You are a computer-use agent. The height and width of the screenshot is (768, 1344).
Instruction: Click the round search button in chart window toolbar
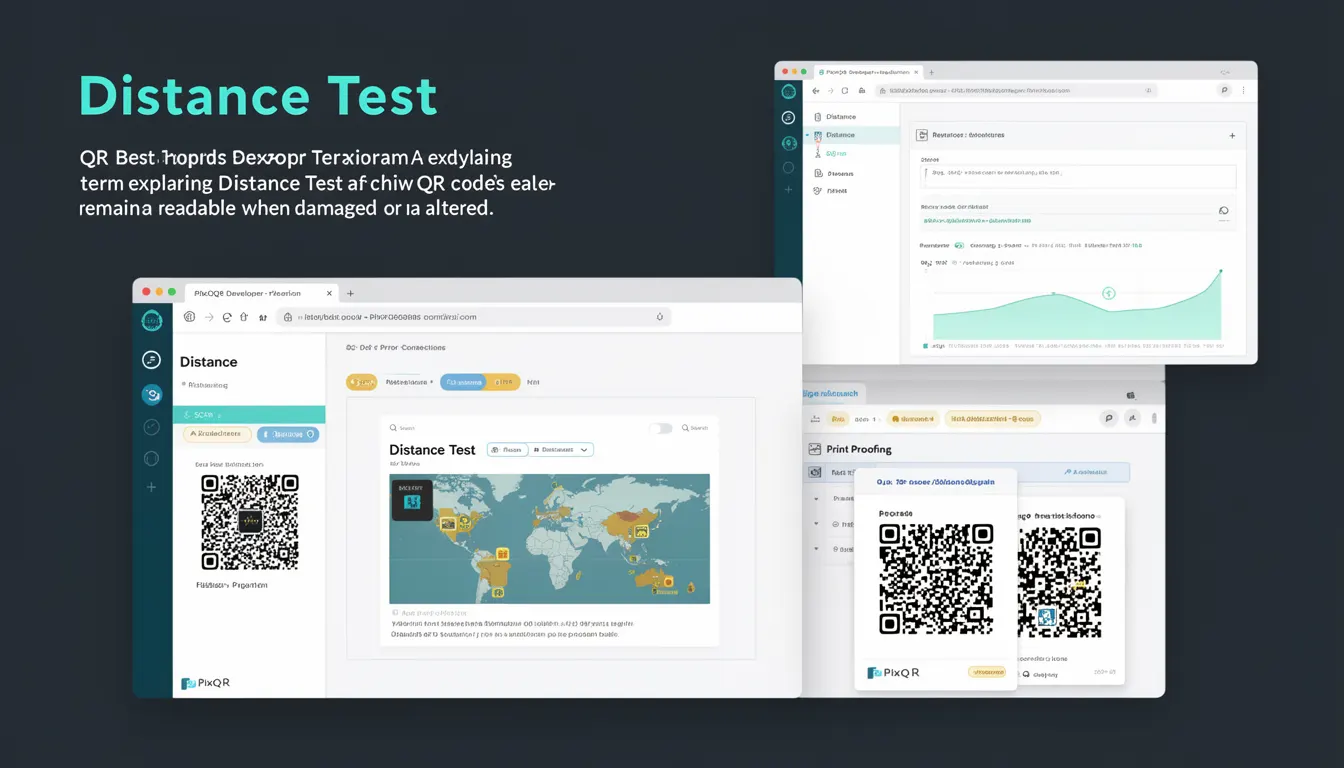click(1224, 90)
